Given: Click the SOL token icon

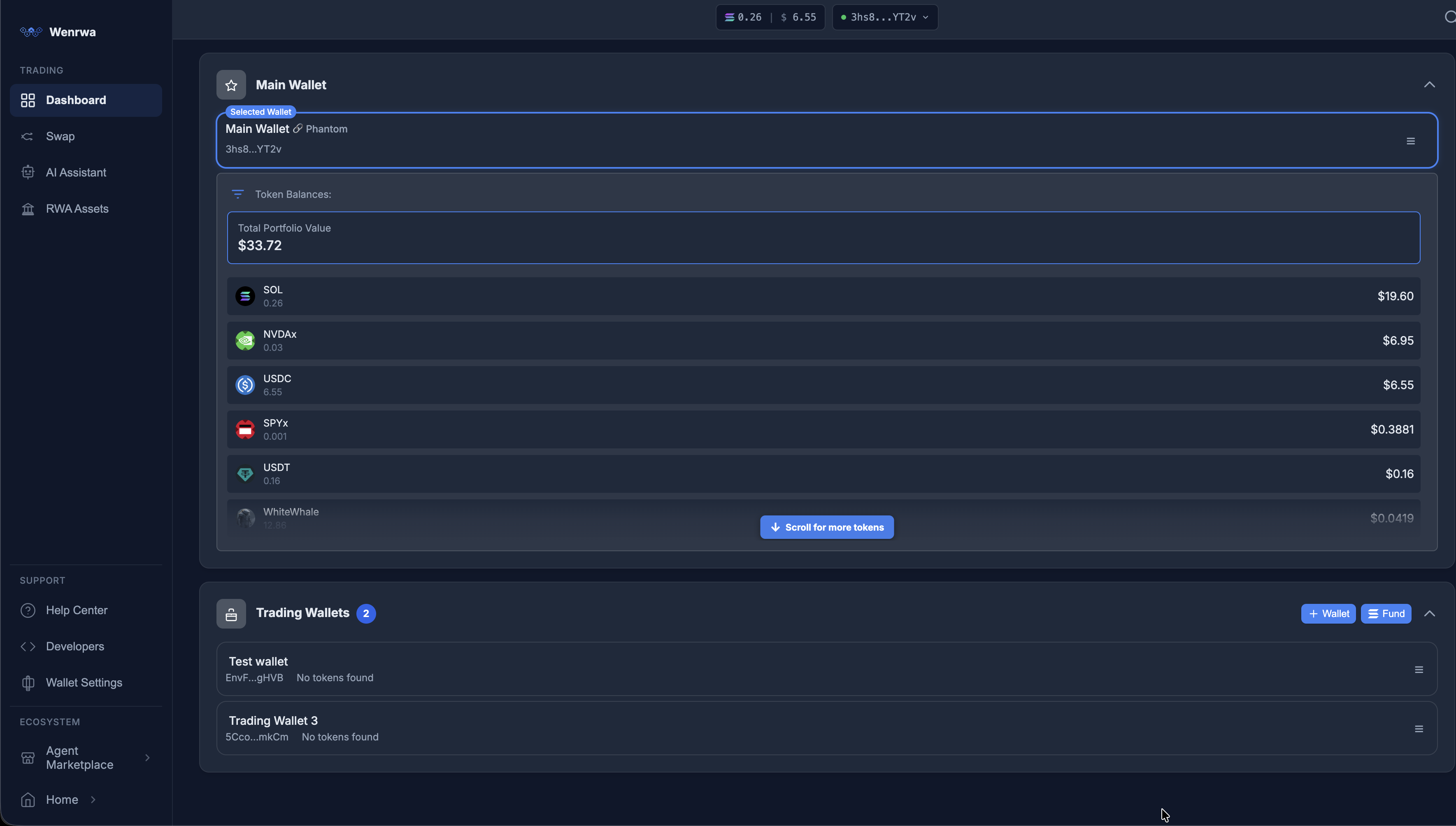Looking at the screenshot, I should 245,296.
